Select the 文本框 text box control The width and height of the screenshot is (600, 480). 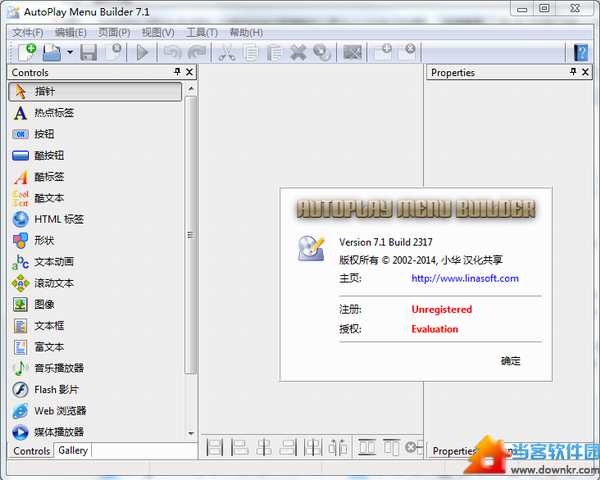95,326
